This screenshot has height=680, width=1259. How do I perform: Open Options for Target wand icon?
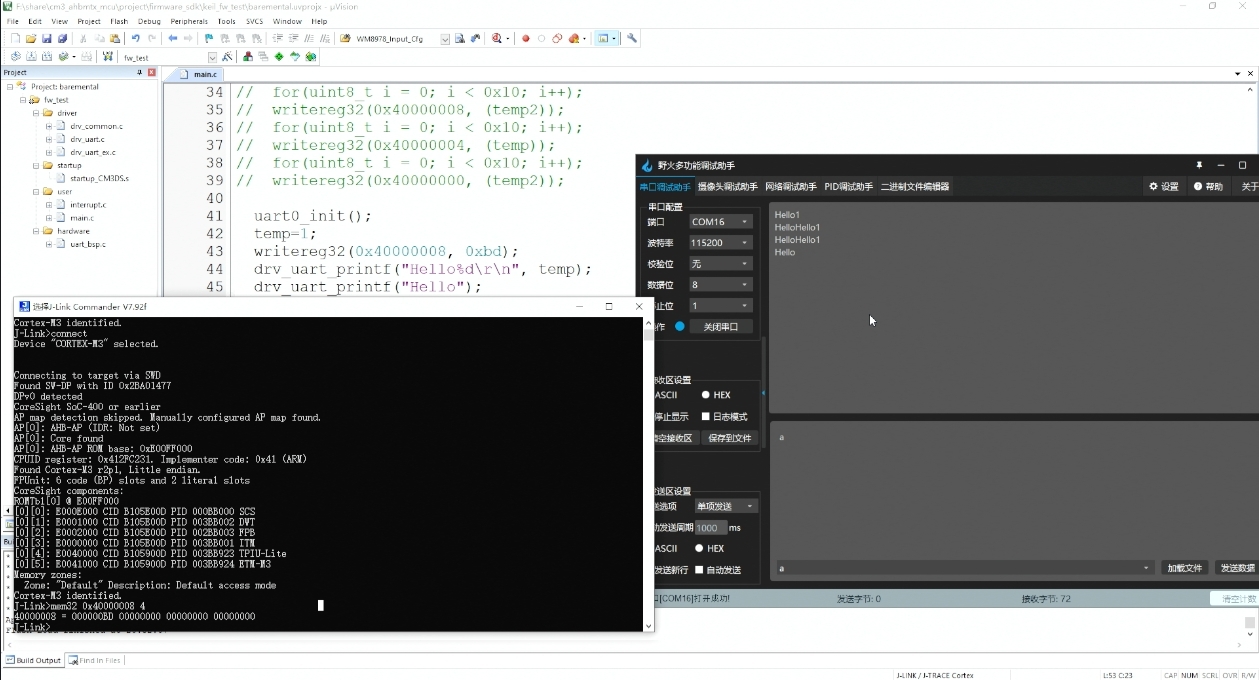point(228,57)
